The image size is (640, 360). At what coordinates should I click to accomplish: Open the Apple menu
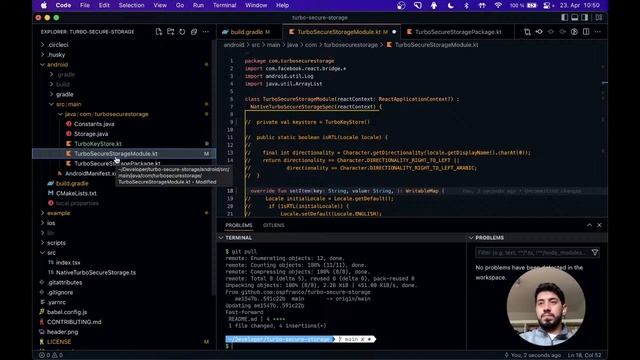point(44,5)
